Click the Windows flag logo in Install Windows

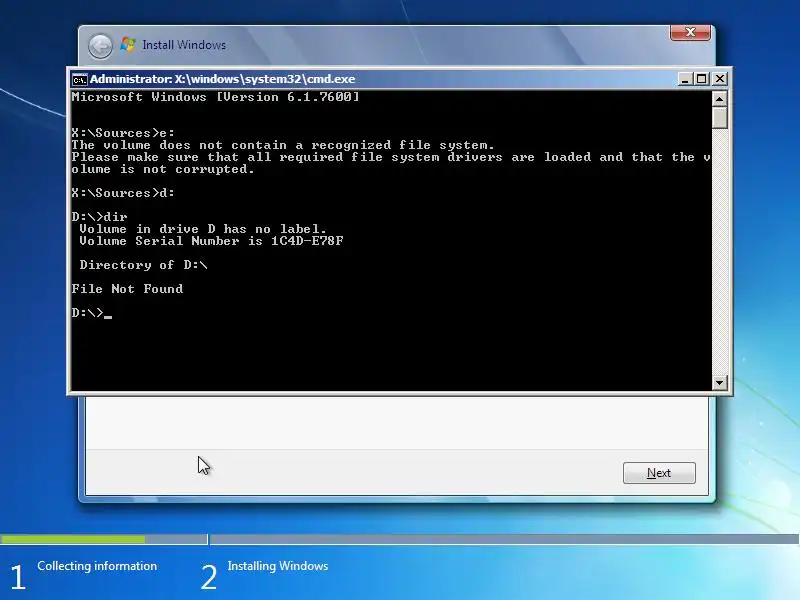point(128,45)
